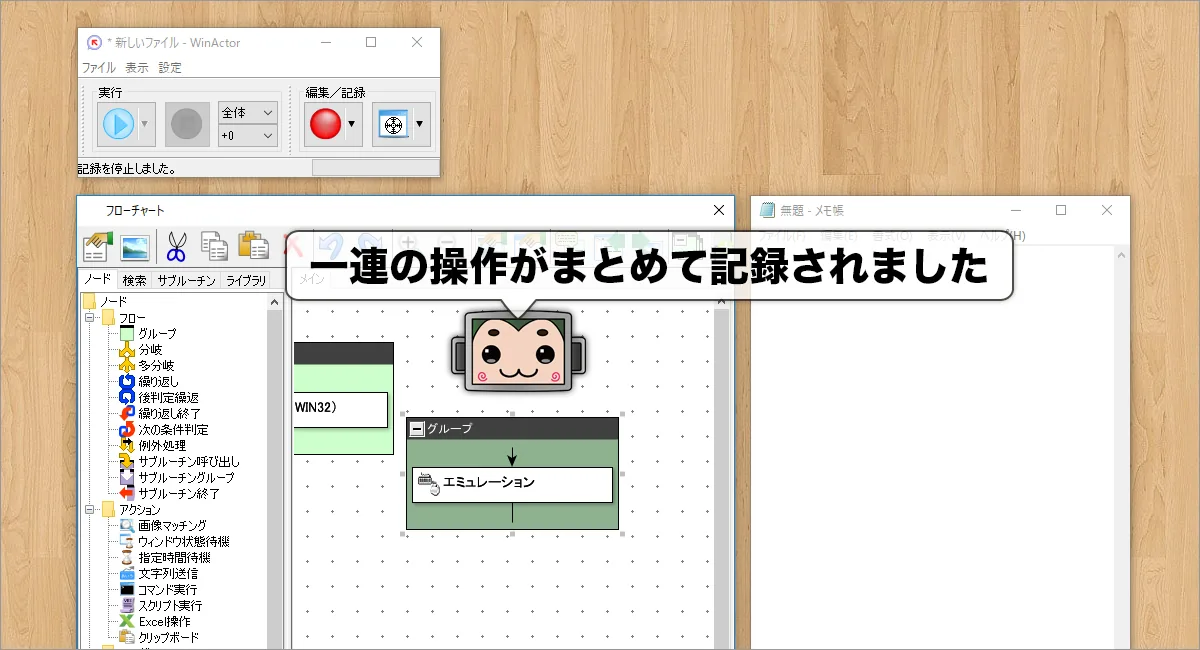Click the grey stop execution button

[187, 124]
